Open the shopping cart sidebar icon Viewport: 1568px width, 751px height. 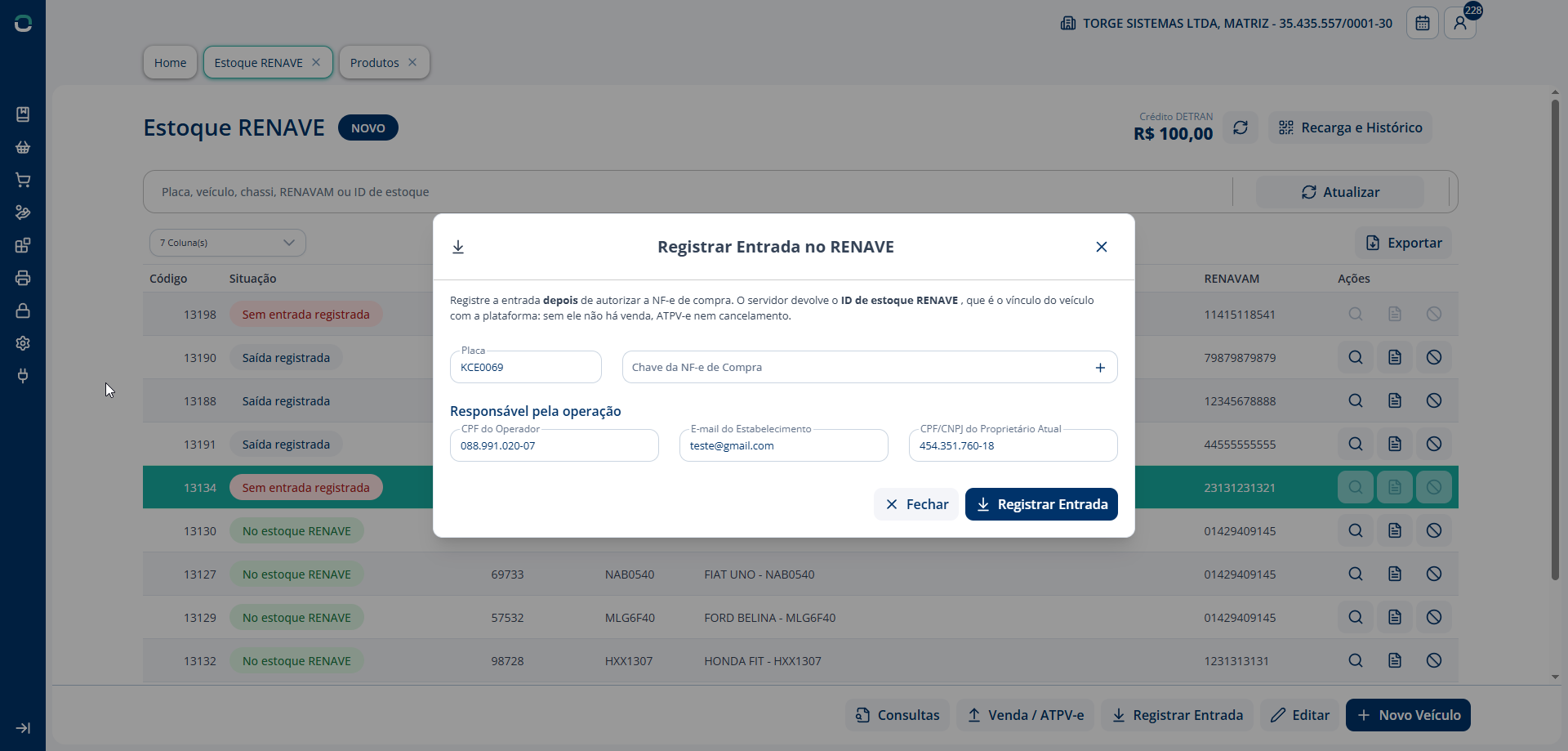click(23, 180)
